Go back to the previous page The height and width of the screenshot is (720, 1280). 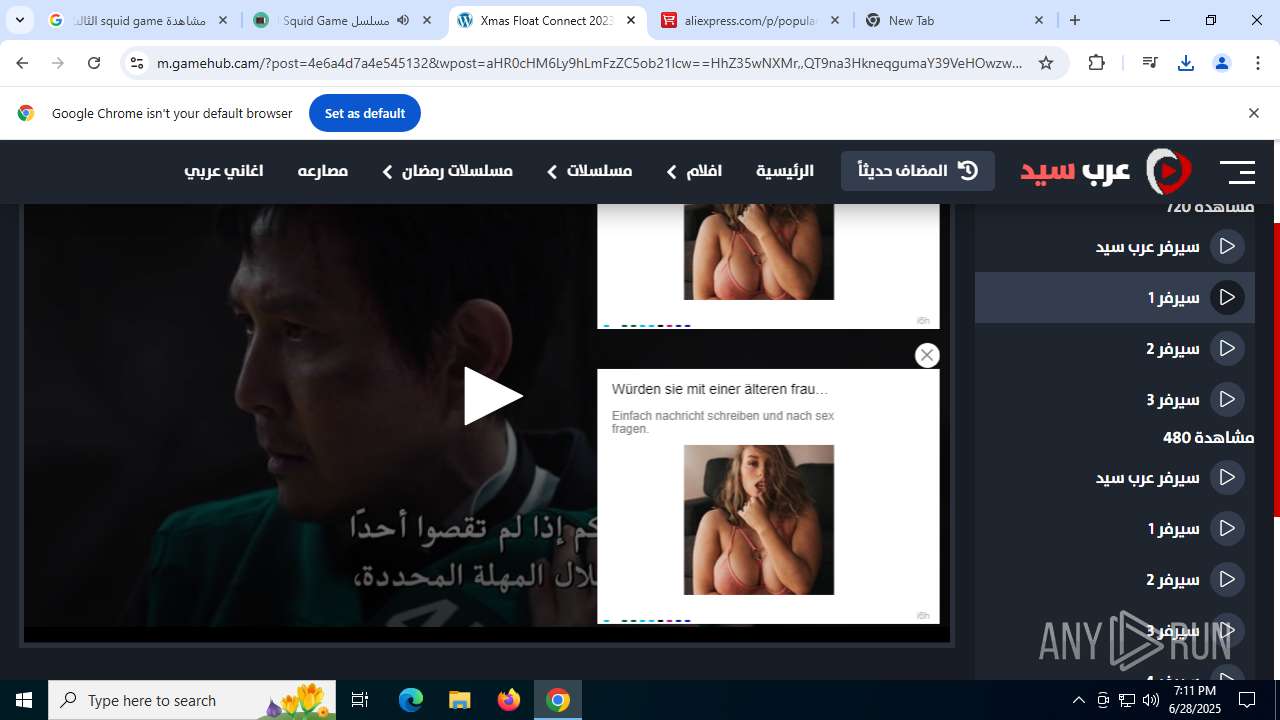point(22,63)
